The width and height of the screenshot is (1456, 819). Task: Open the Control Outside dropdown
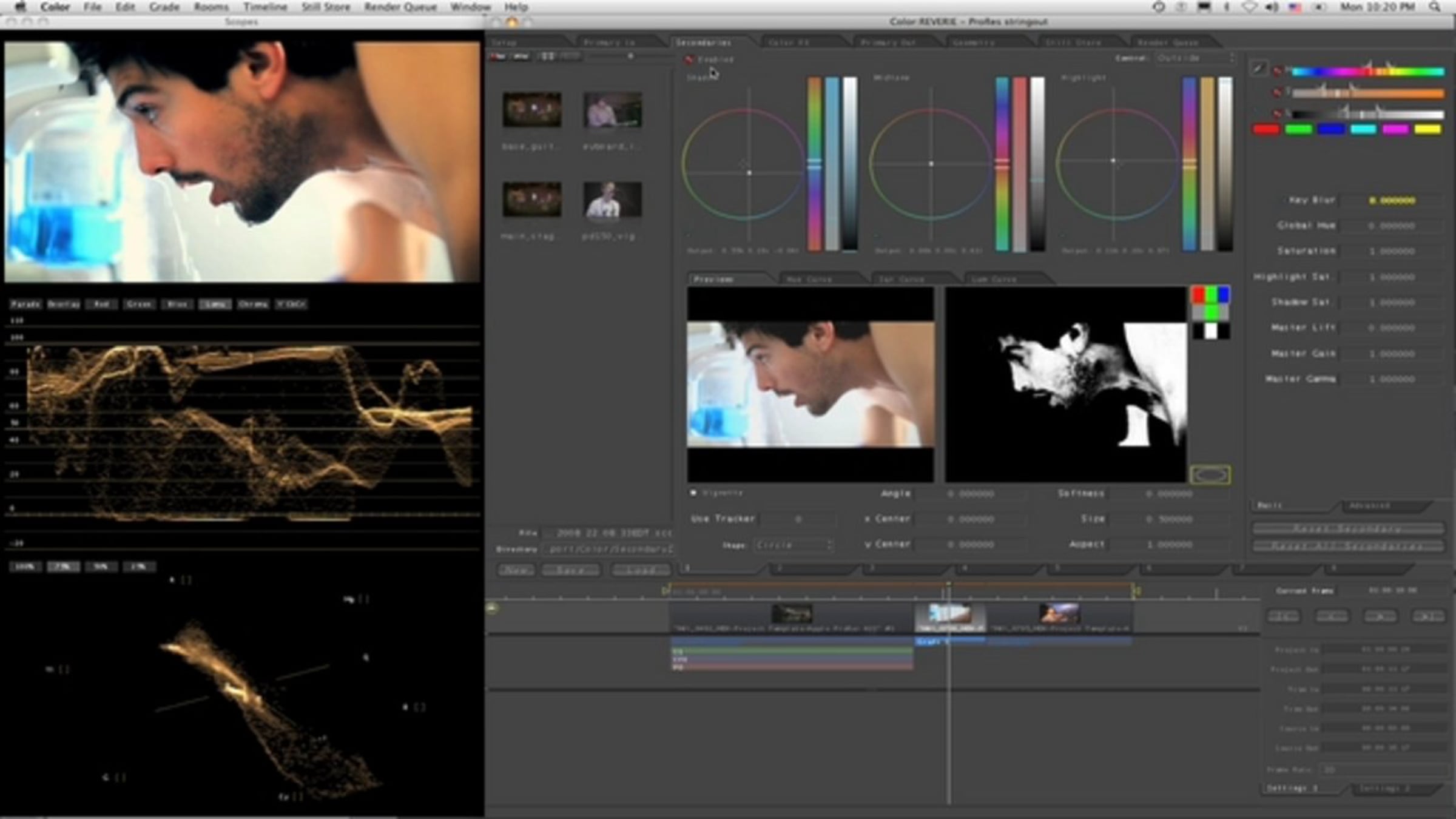click(1195, 58)
